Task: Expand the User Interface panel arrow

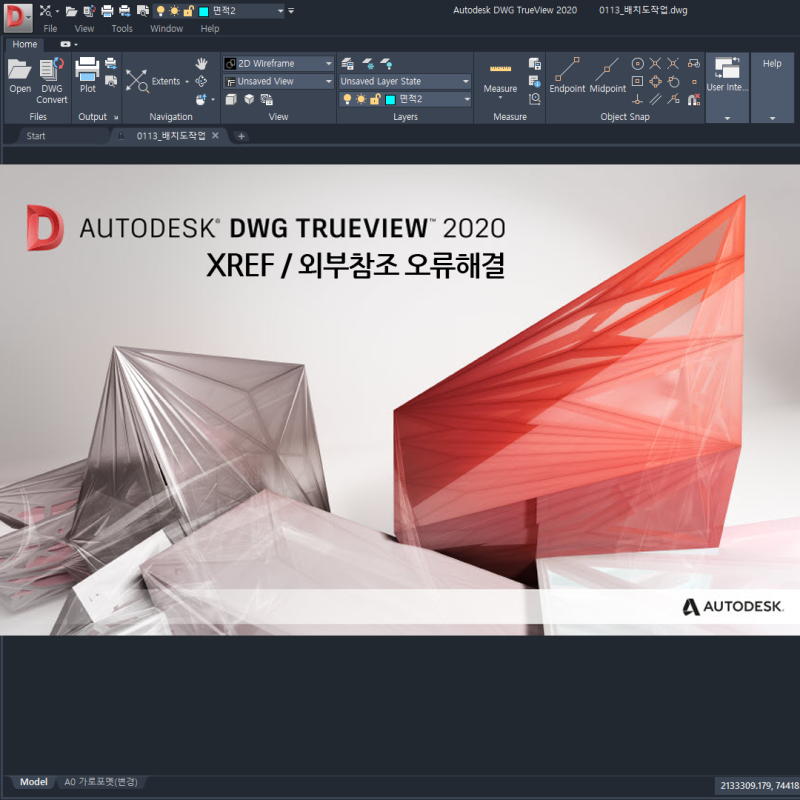Action: pyautogui.click(x=727, y=118)
